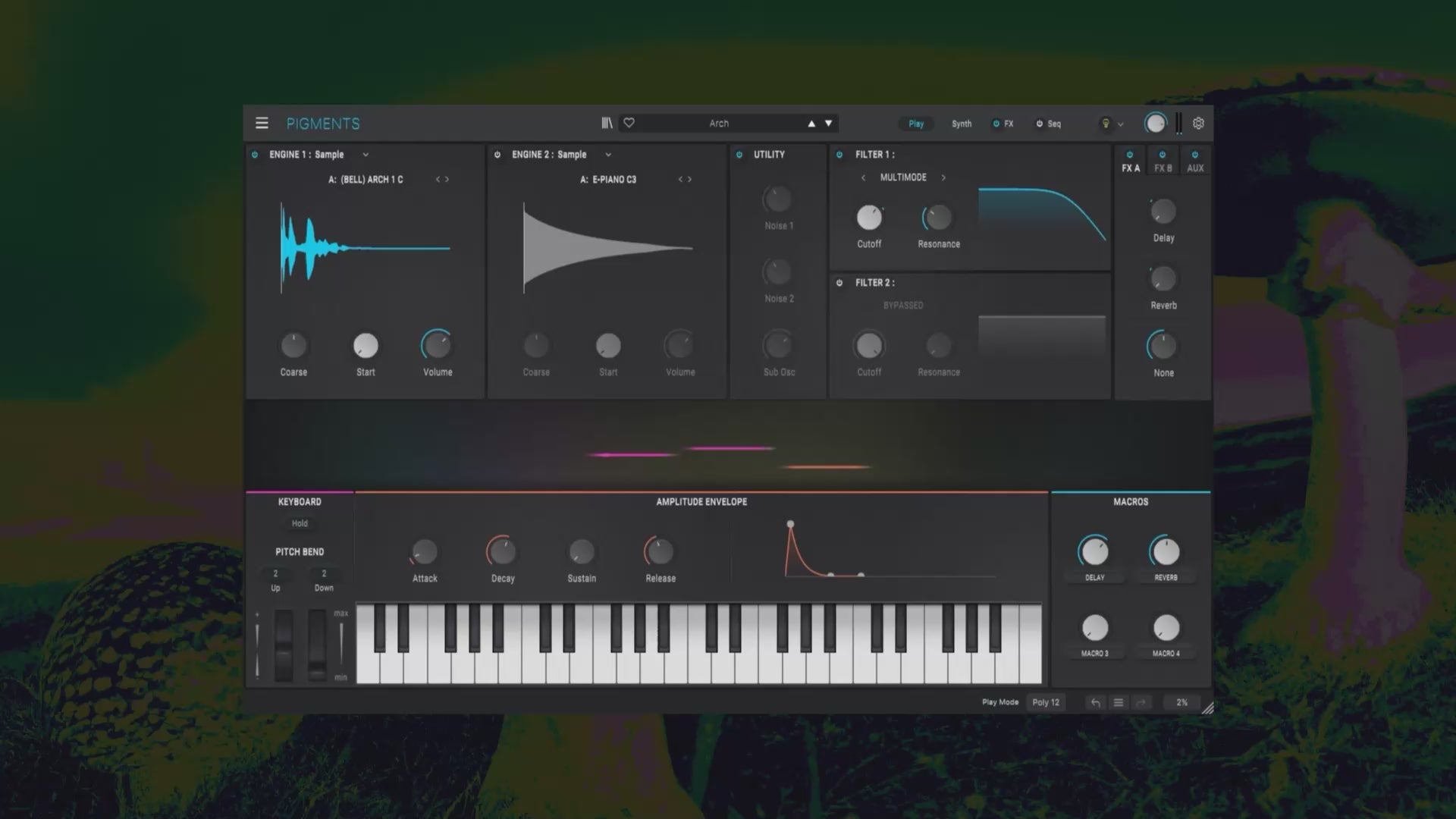The height and width of the screenshot is (819, 1456).
Task: Click the Filter 1 Cutoff knob
Action: pyautogui.click(x=869, y=218)
